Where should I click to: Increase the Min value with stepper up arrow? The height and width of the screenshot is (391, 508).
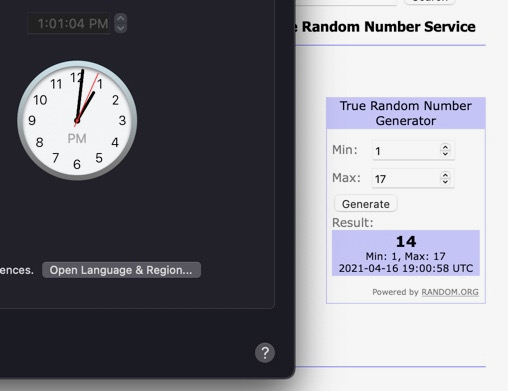pos(445,147)
